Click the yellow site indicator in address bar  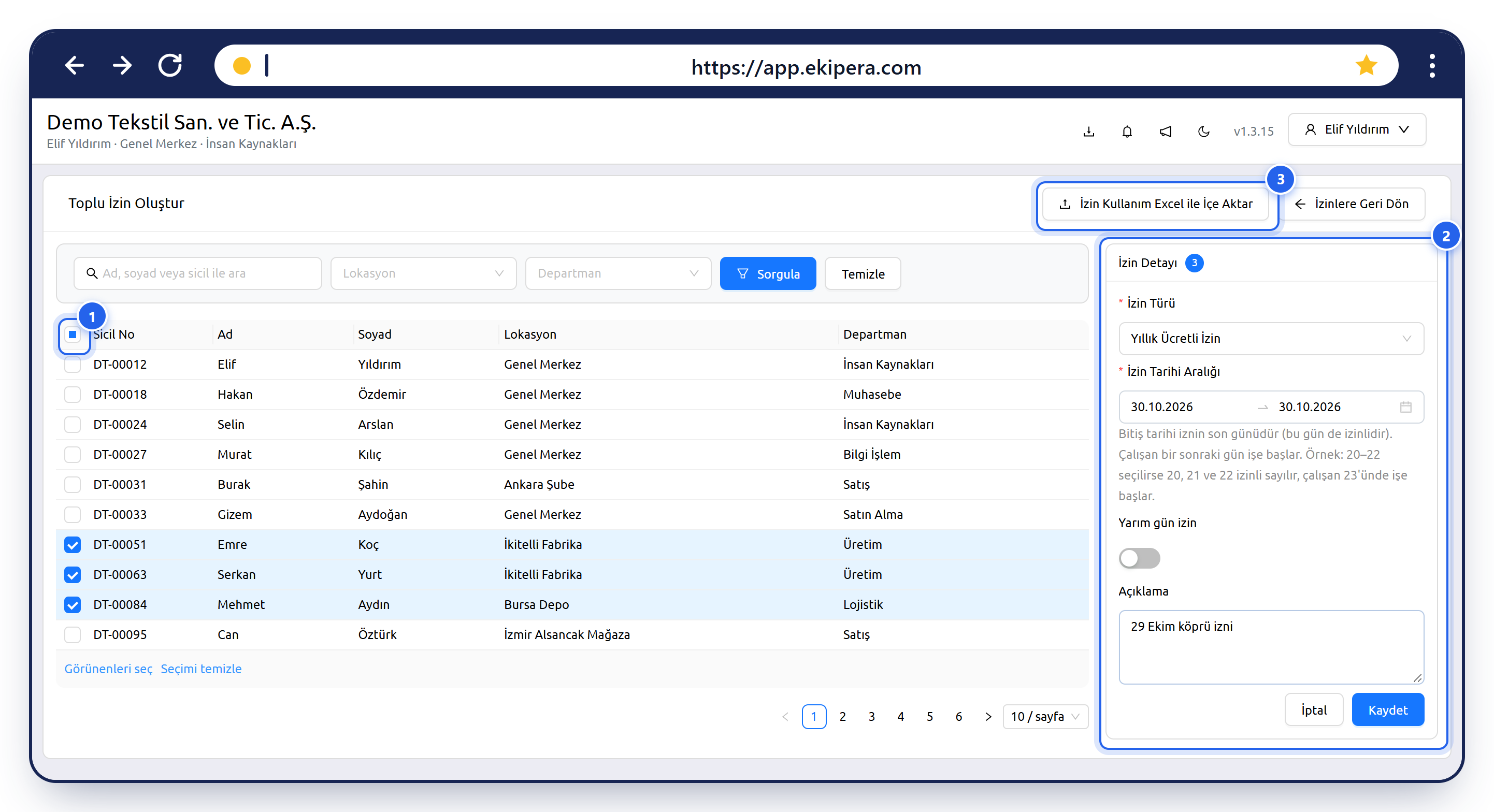(x=241, y=65)
